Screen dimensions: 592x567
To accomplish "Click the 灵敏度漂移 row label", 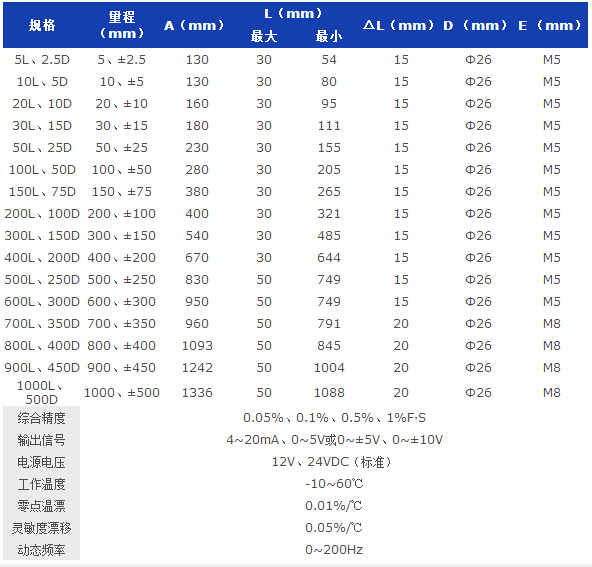I will (x=42, y=528).
